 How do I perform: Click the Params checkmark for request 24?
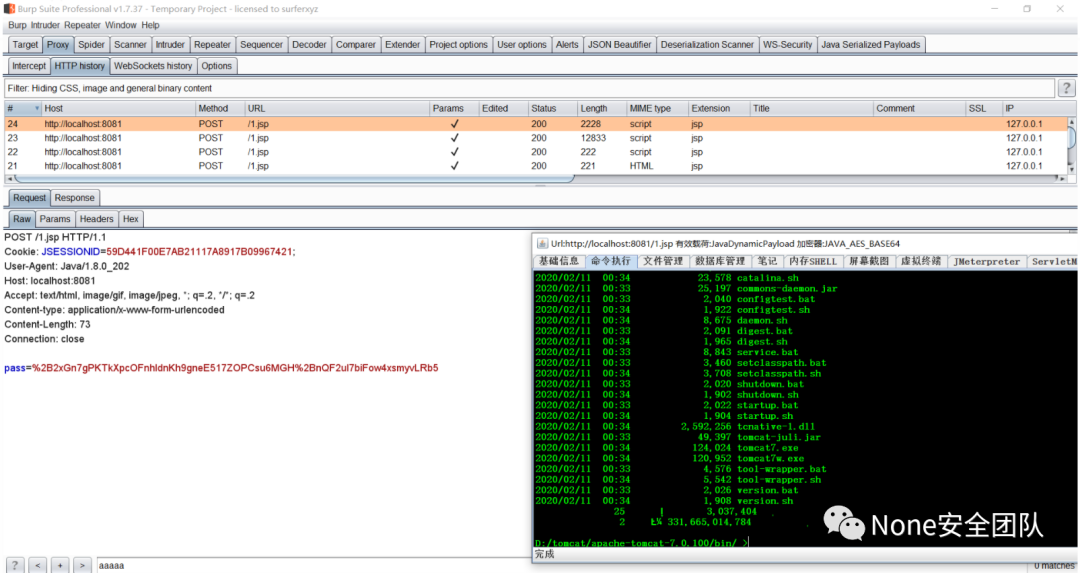point(455,124)
